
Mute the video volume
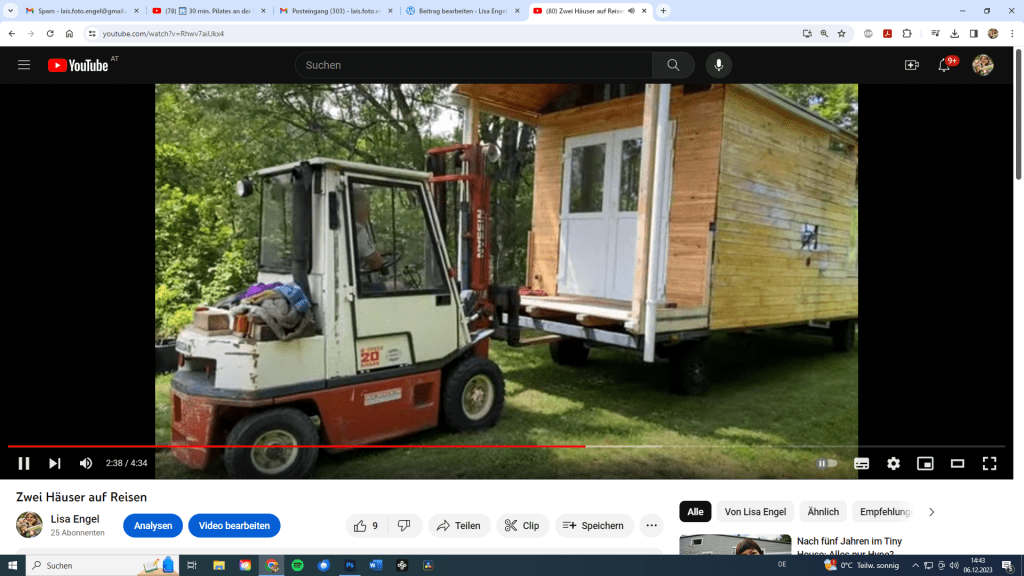point(86,463)
